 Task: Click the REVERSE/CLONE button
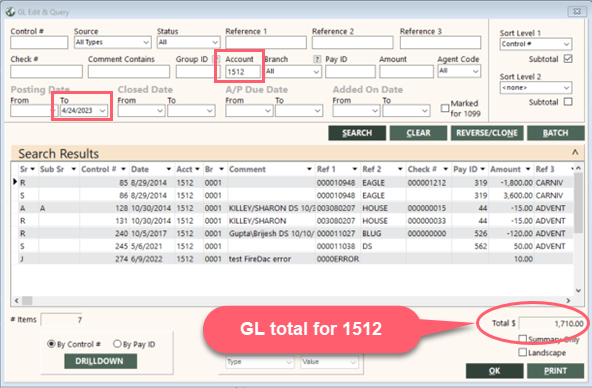[x=487, y=133]
